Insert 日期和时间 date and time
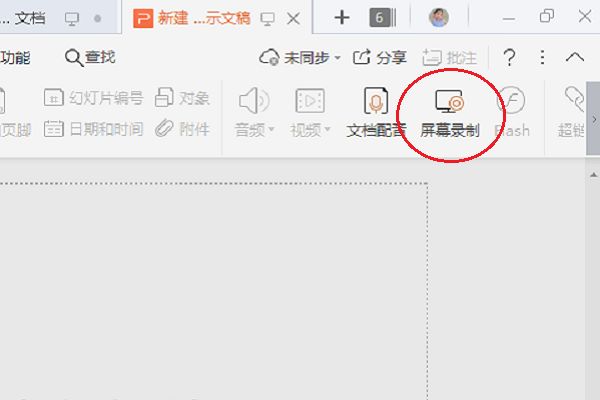Viewport: 600px width, 400px height. click(94, 129)
